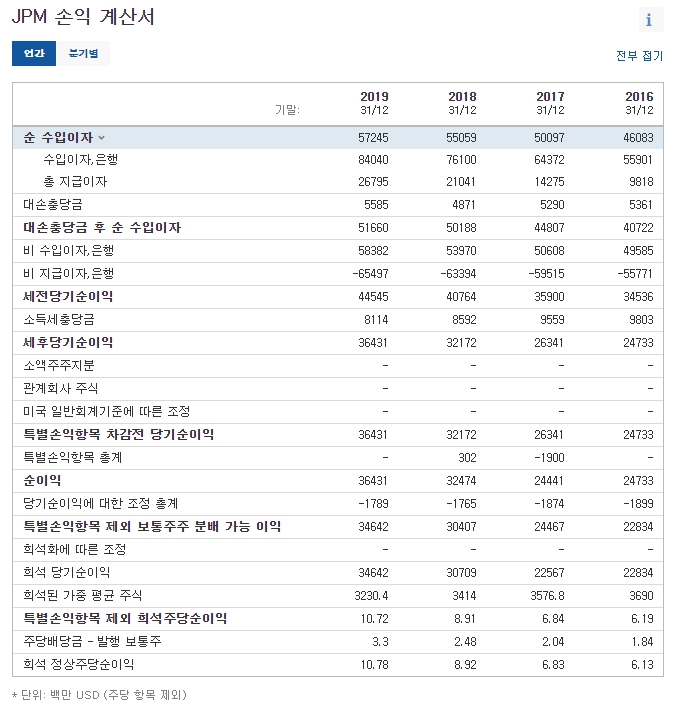Select the 수입이자, 은행 row label

(81, 159)
